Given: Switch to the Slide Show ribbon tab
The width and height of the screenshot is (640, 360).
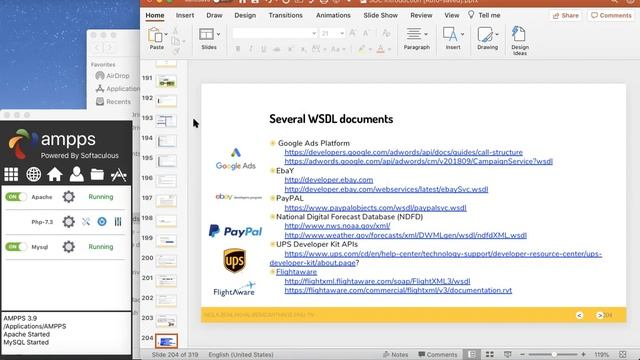Looking at the screenshot, I should [380, 15].
